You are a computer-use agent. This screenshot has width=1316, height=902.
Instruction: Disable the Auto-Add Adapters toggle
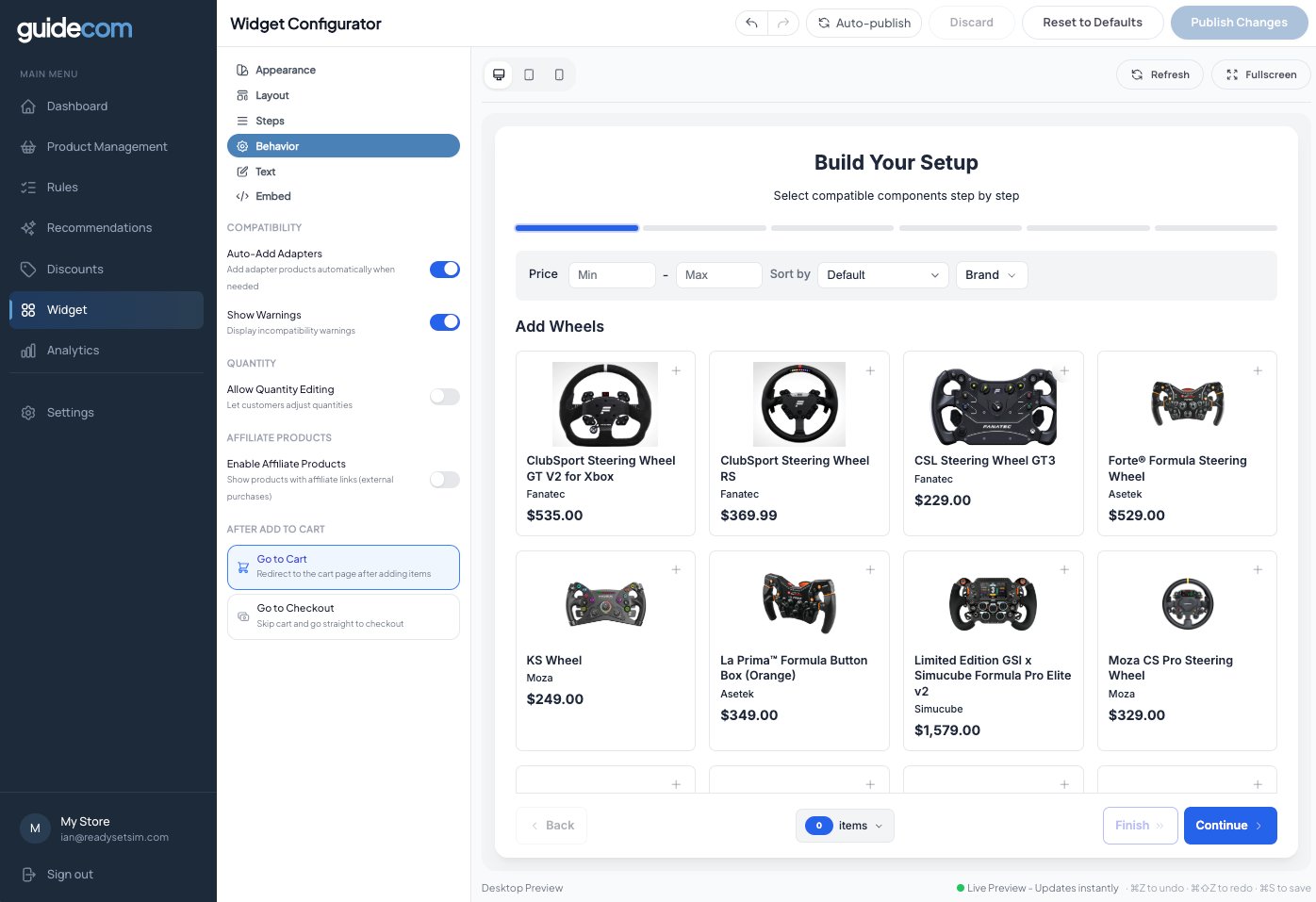(444, 269)
